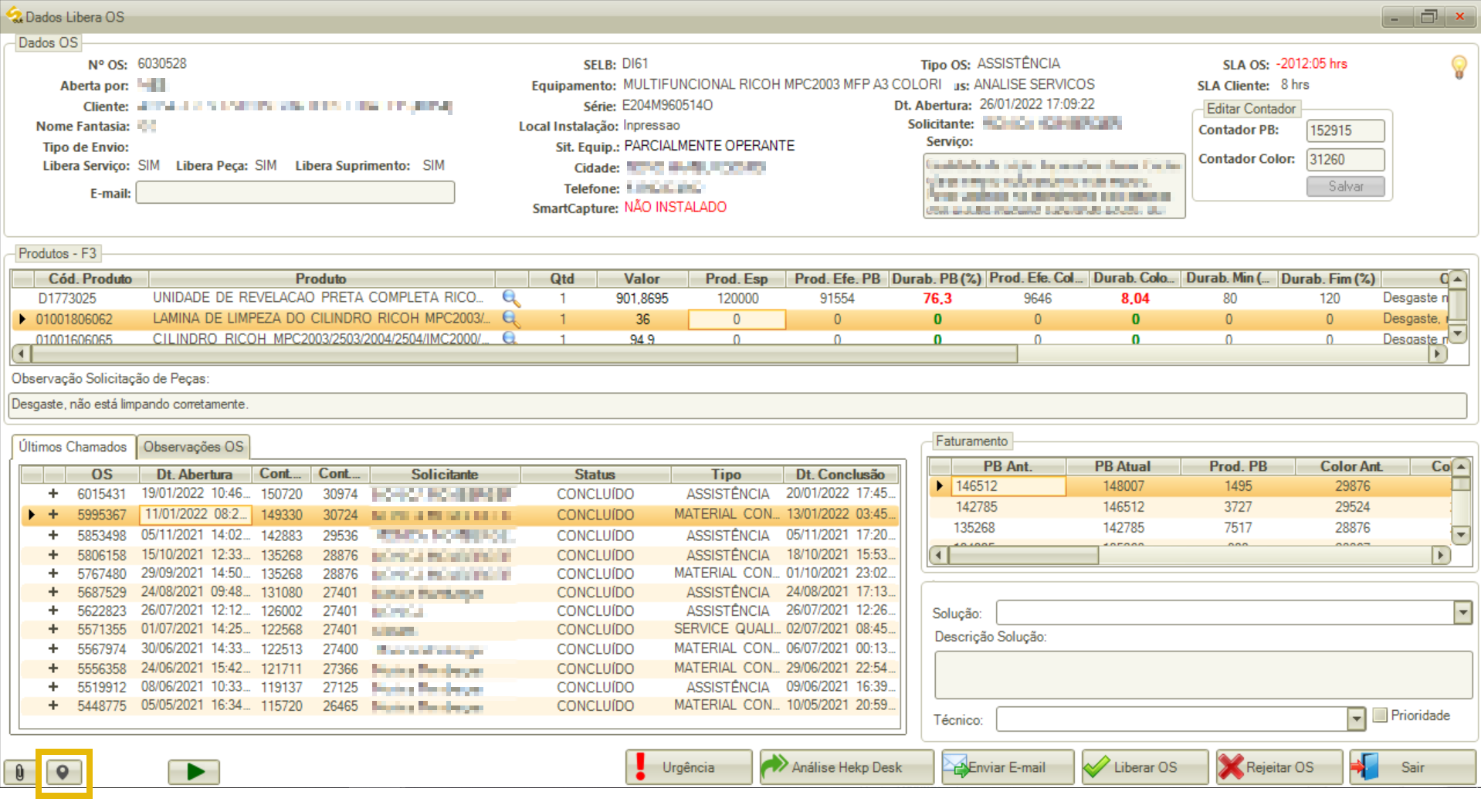The width and height of the screenshot is (1481, 812).
Task: Click Faturamento horizontal scroll-right arrow
Action: click(x=1440, y=555)
